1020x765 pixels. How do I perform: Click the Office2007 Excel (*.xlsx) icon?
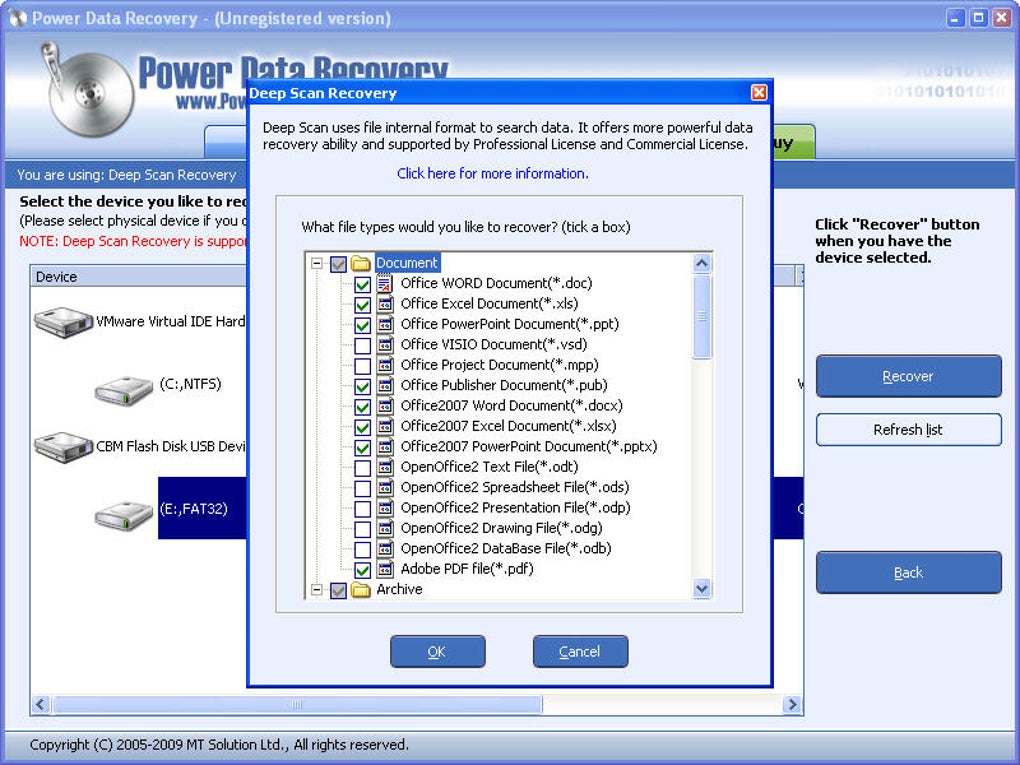pos(385,426)
